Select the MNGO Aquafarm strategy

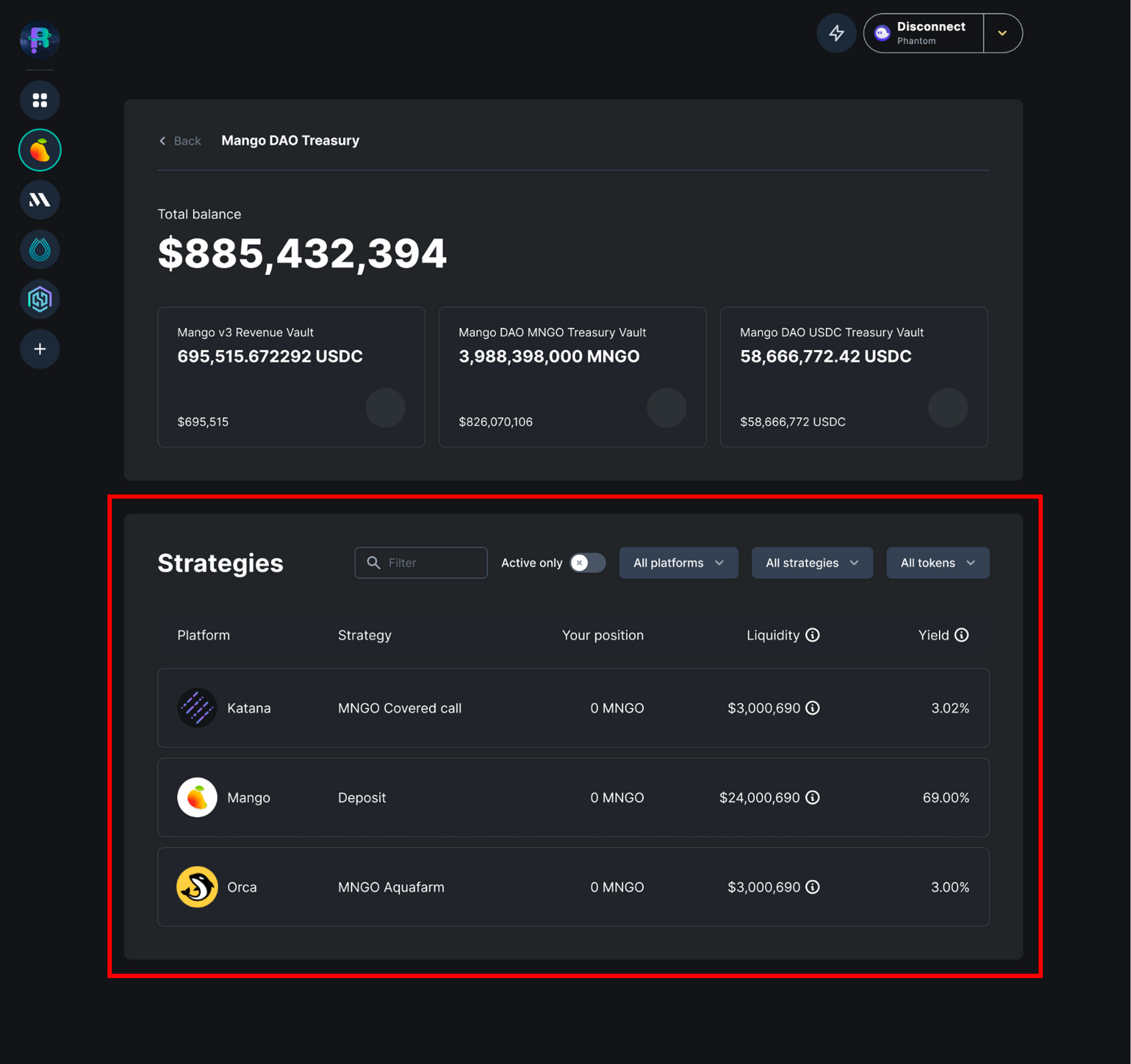(x=391, y=887)
